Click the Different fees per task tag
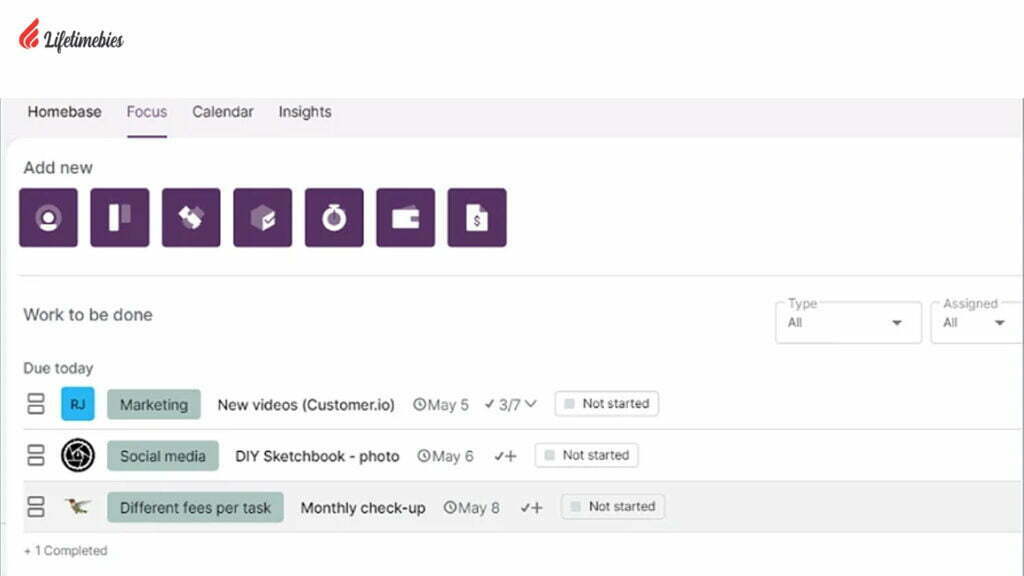The height and width of the screenshot is (576, 1024). click(195, 507)
